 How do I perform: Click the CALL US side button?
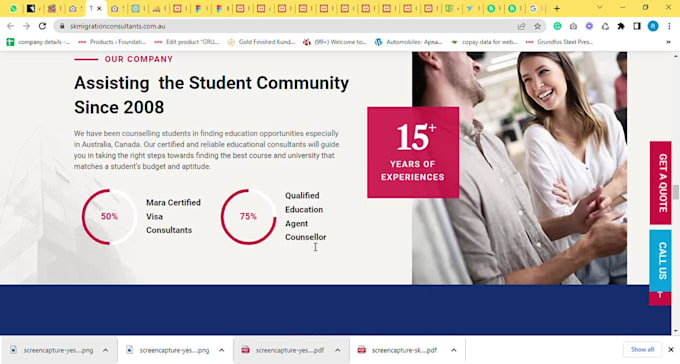[x=660, y=260]
